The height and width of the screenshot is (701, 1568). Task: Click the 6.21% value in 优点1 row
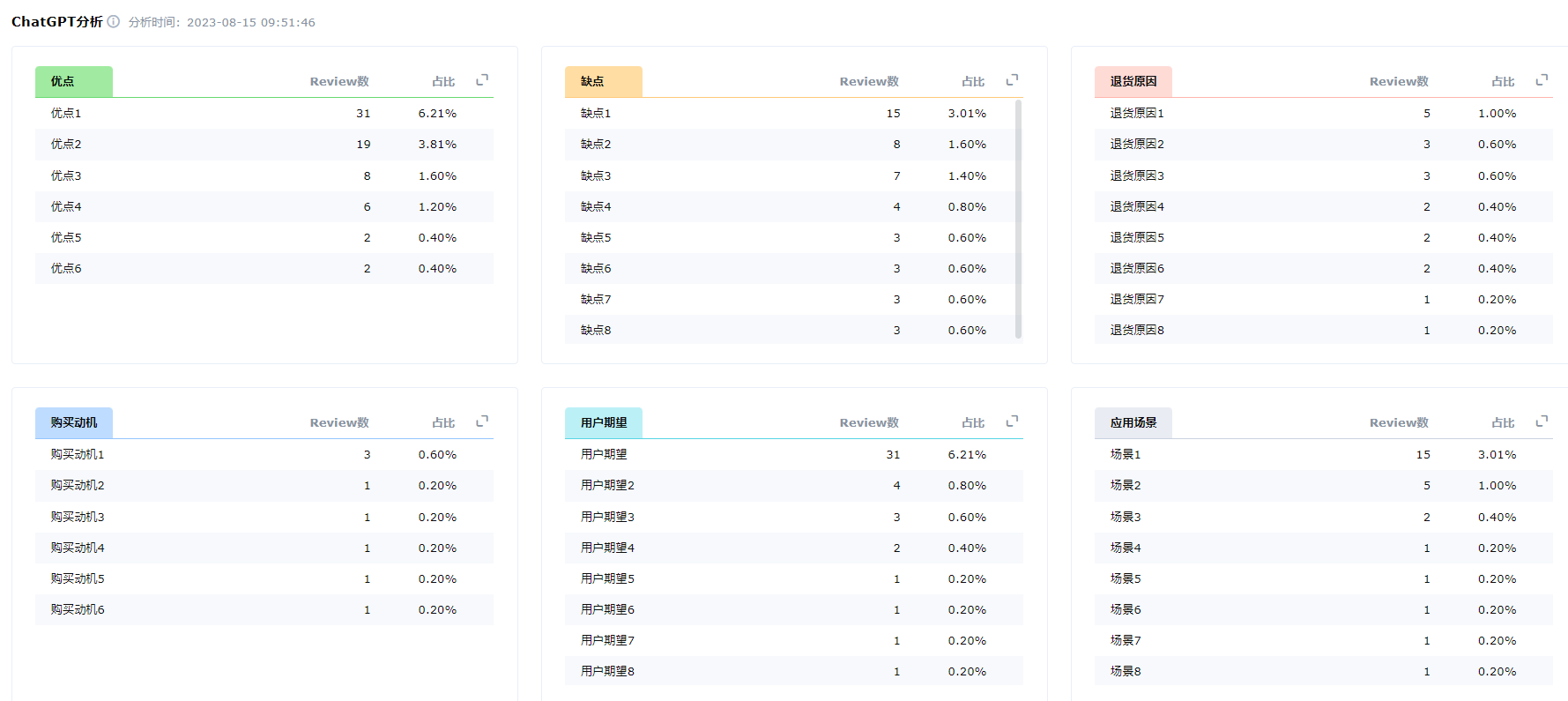pyautogui.click(x=437, y=113)
